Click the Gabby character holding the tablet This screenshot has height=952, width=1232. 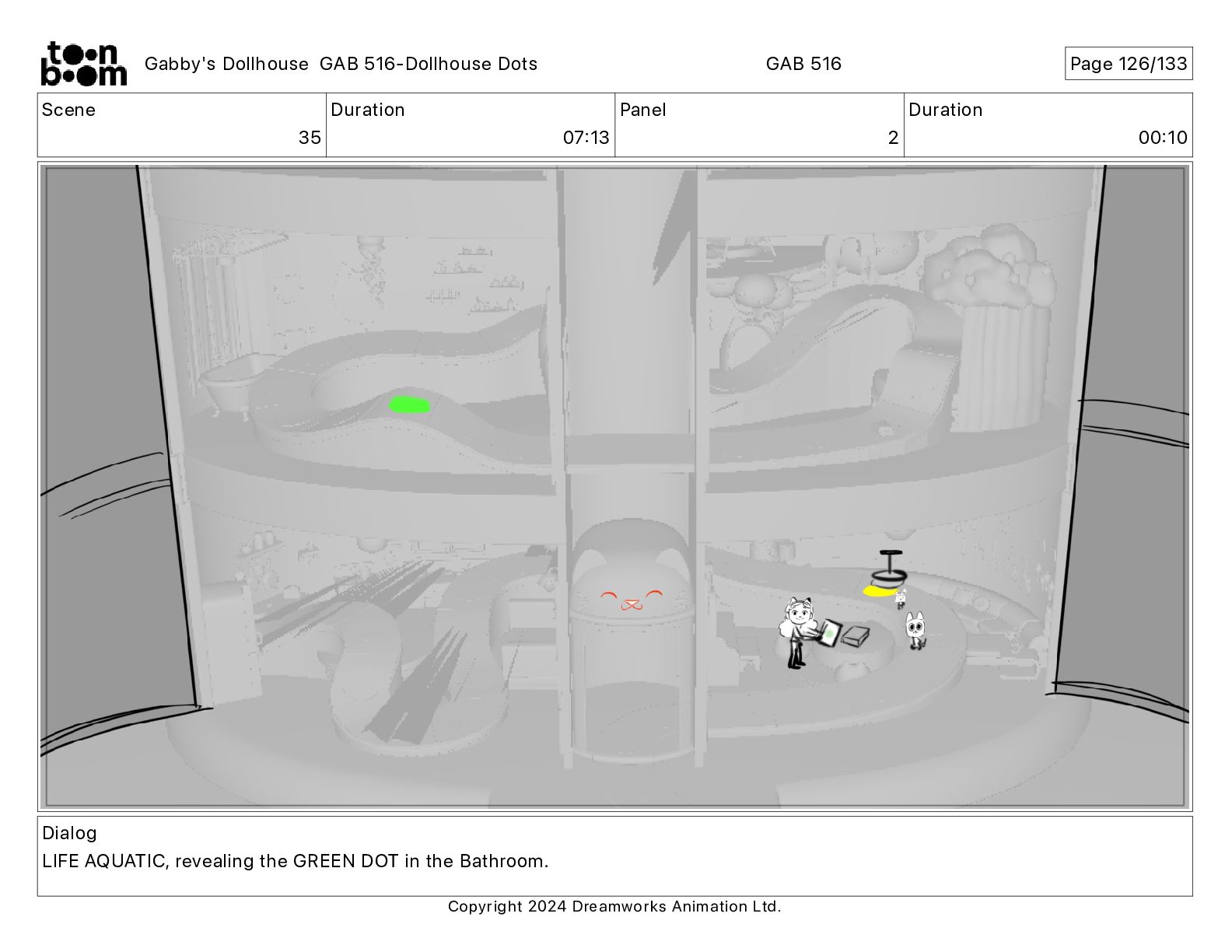[798, 632]
